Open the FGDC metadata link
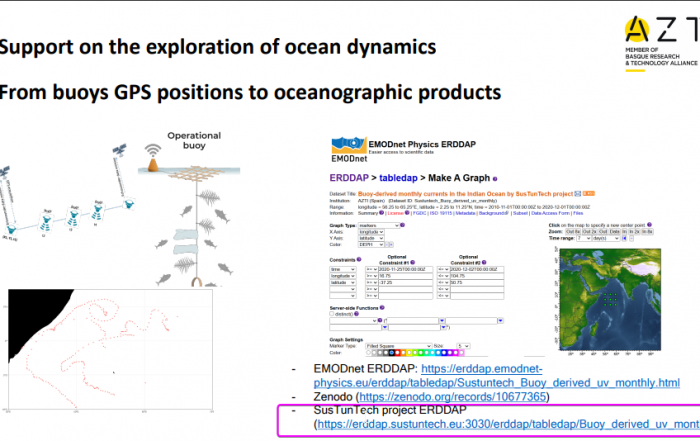Viewport: 700px width, 441px height. pyautogui.click(x=420, y=213)
